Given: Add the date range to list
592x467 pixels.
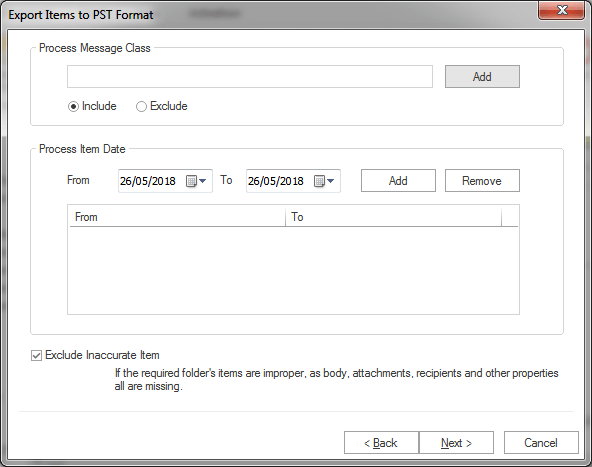Looking at the screenshot, I should pyautogui.click(x=398, y=181).
